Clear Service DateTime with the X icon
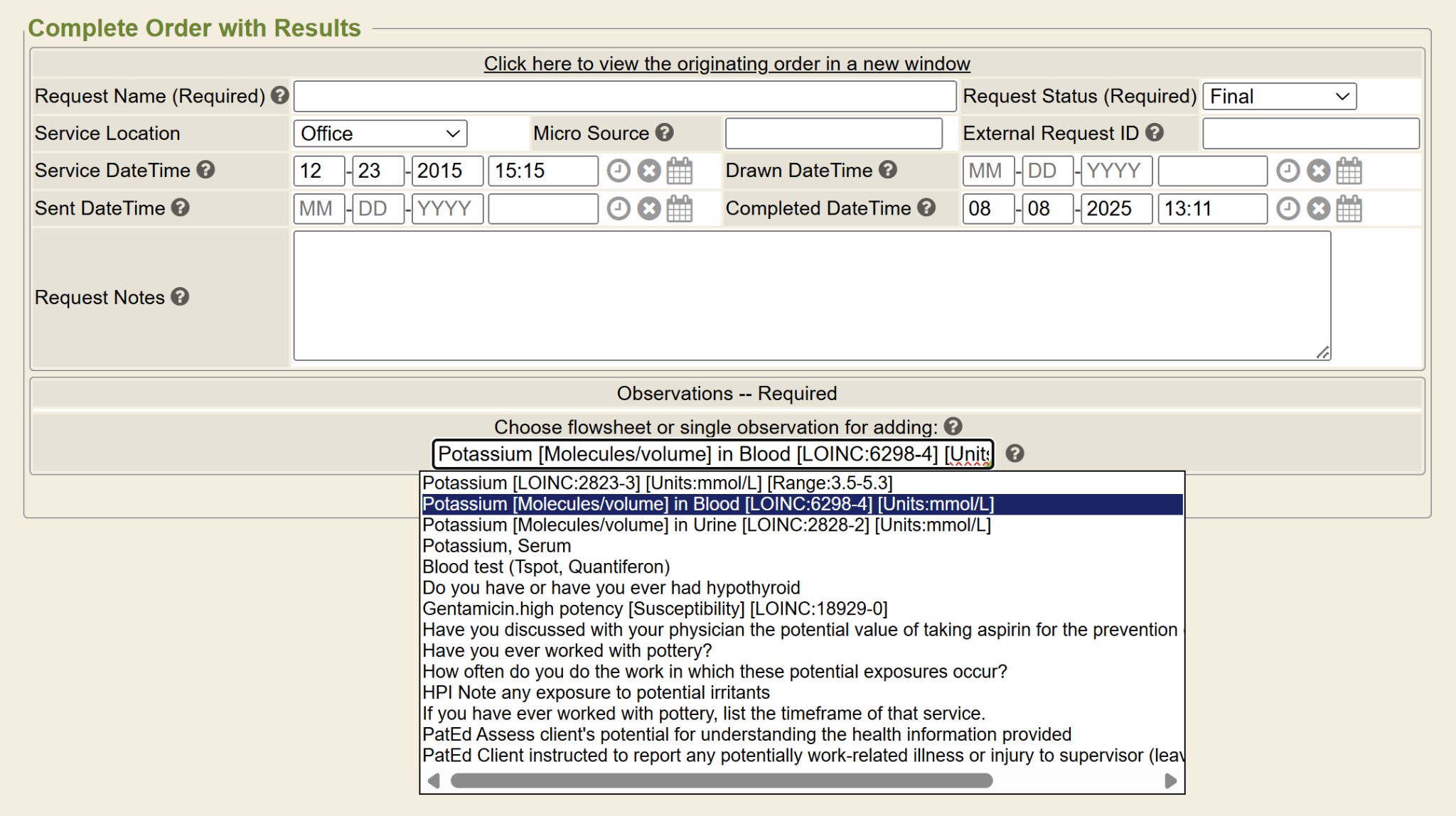The image size is (1456, 816). coord(648,171)
